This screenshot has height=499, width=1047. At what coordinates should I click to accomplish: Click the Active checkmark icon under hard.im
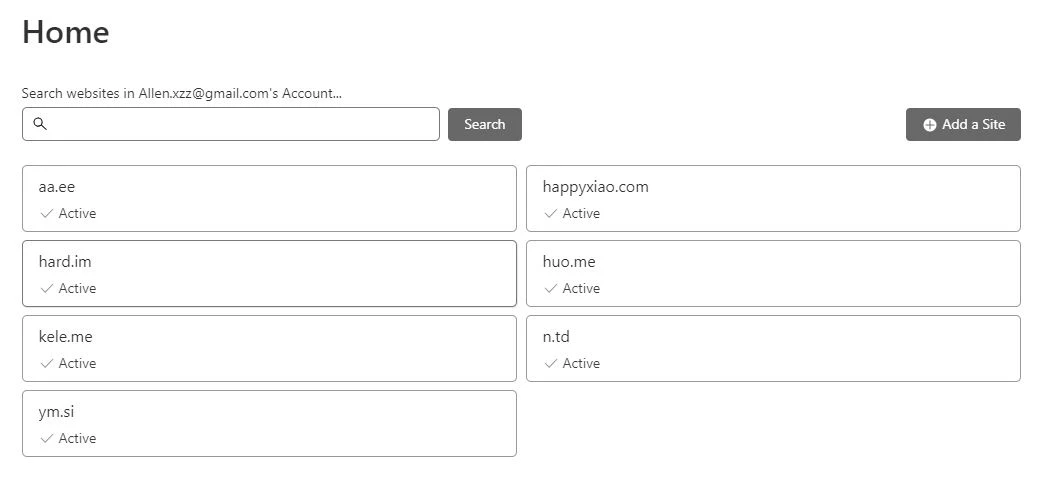click(46, 288)
